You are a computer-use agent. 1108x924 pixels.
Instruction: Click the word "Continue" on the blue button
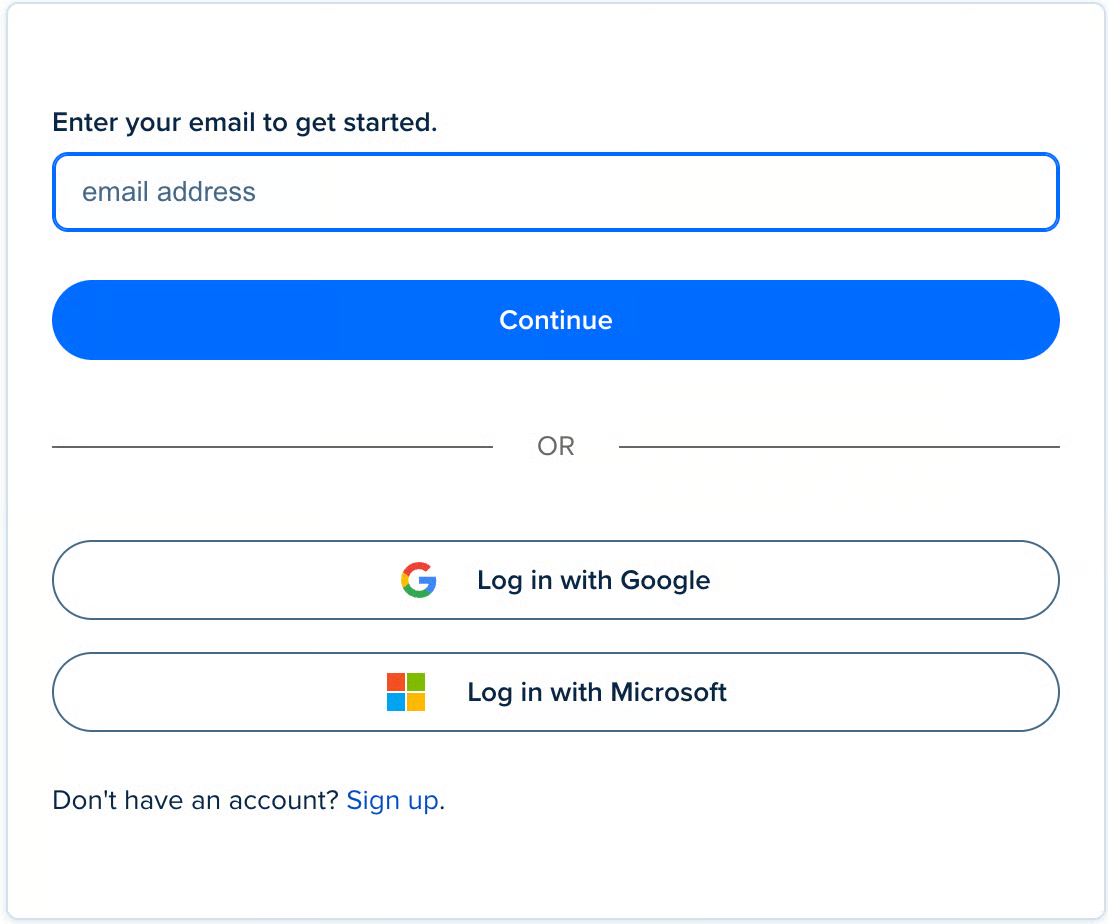[556, 320]
